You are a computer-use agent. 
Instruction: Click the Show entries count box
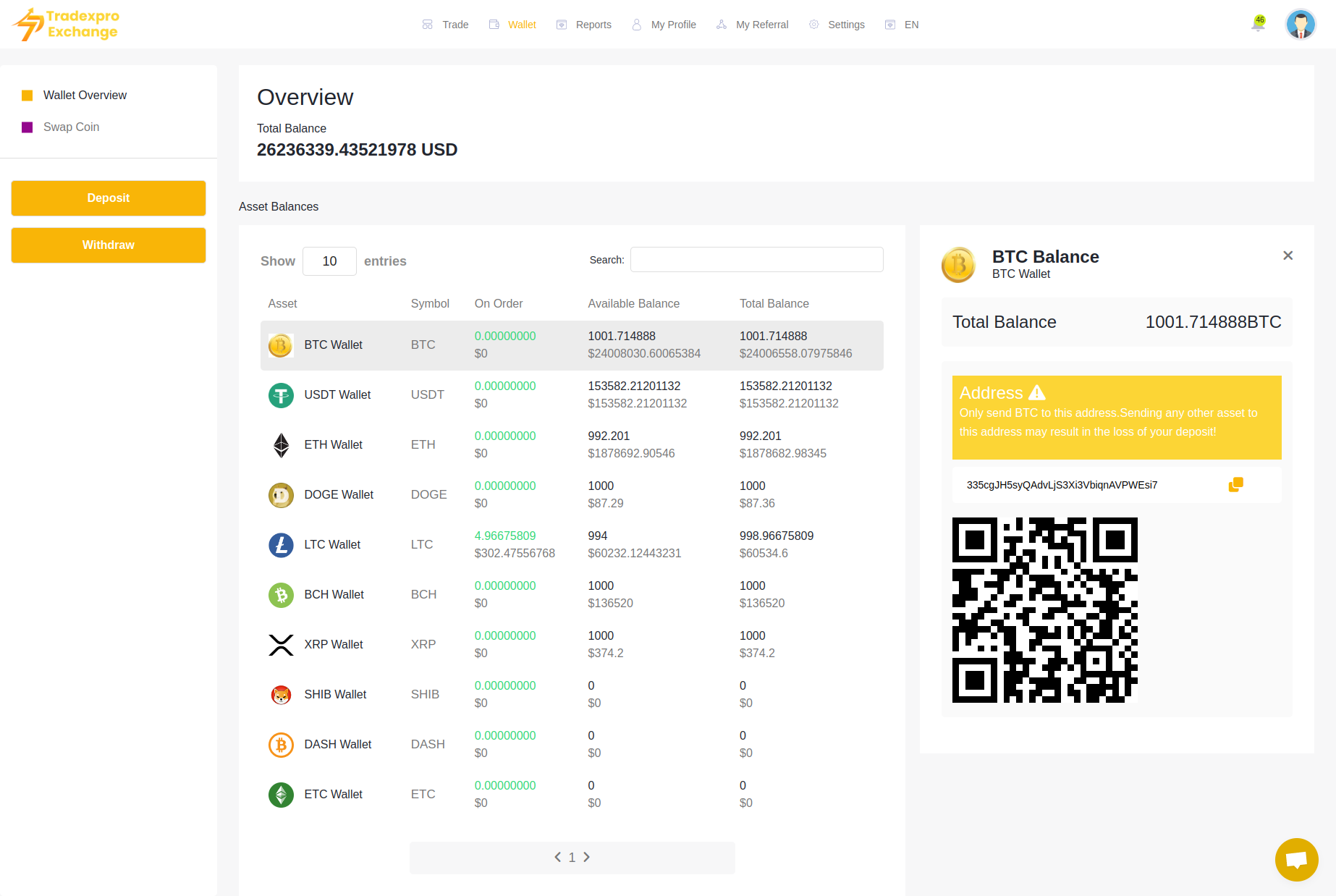tap(329, 261)
